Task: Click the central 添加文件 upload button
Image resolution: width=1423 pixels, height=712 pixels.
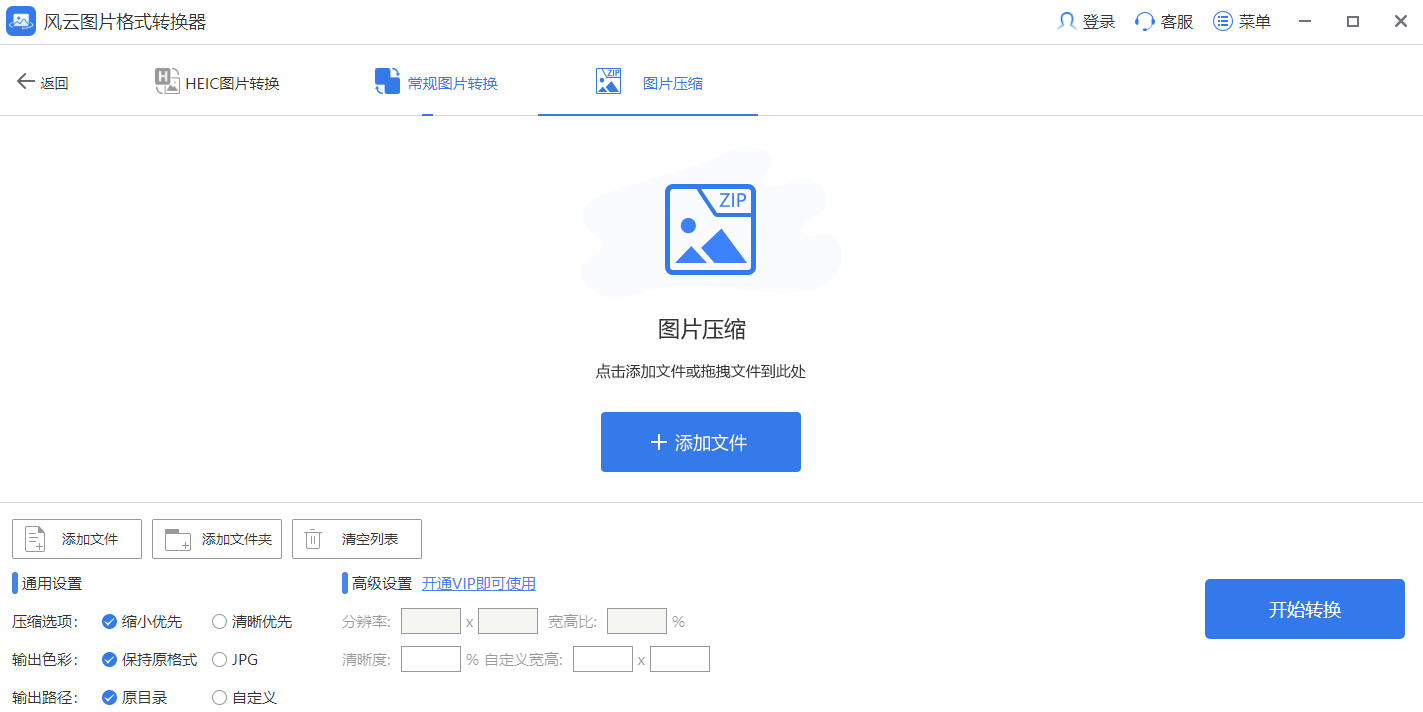Action: (700, 441)
